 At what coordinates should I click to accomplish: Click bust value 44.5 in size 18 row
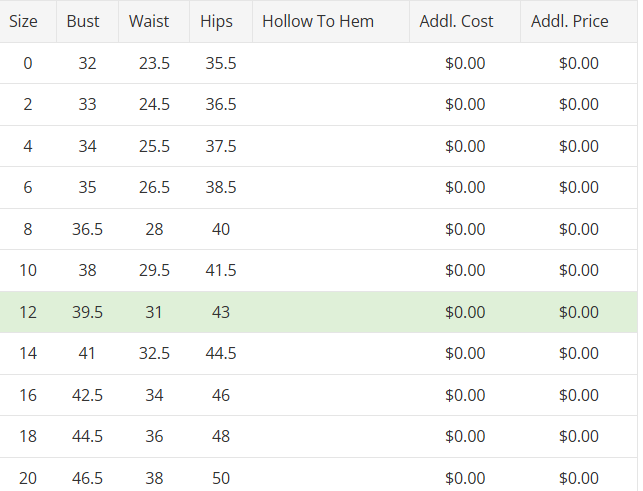tap(88, 437)
